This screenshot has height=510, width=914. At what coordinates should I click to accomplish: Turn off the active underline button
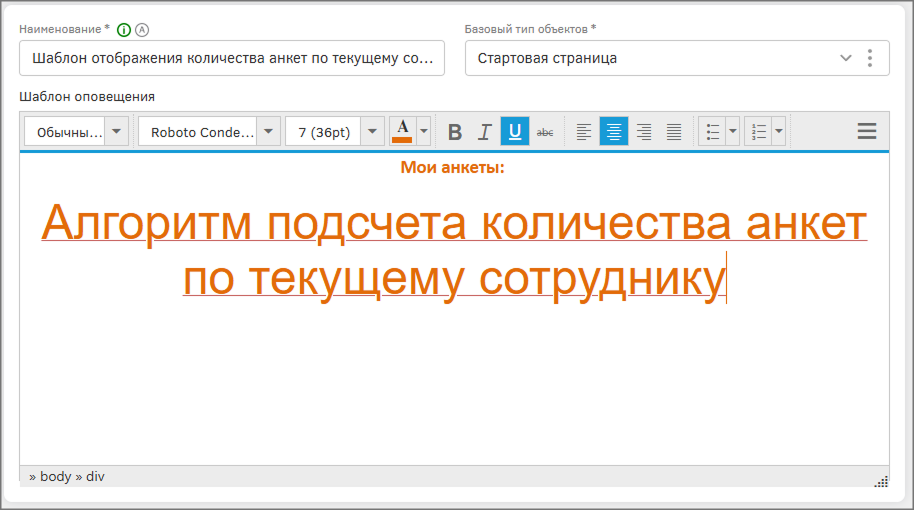[x=515, y=132]
